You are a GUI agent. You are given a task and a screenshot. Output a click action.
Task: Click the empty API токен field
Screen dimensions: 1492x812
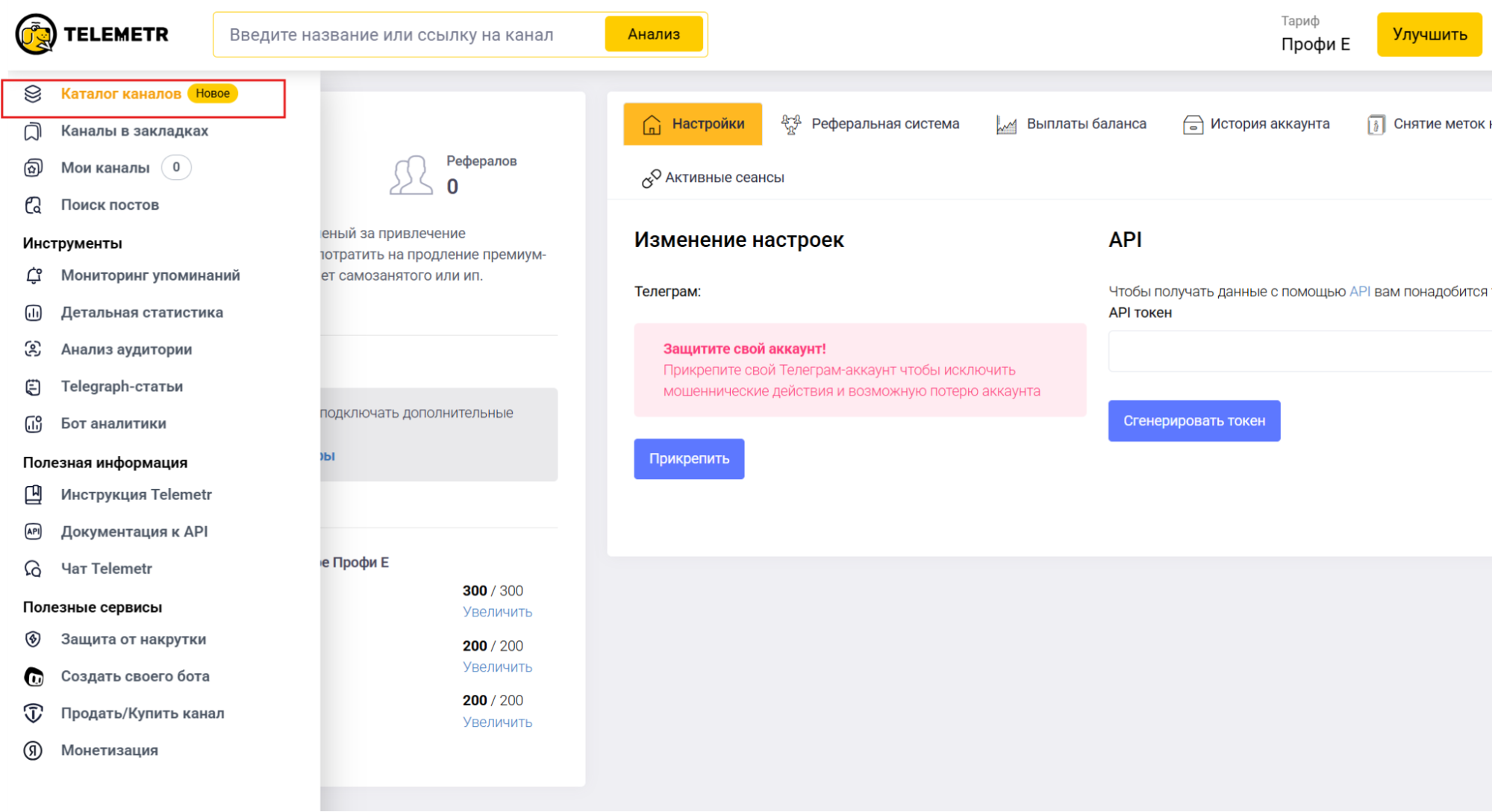(x=1299, y=351)
